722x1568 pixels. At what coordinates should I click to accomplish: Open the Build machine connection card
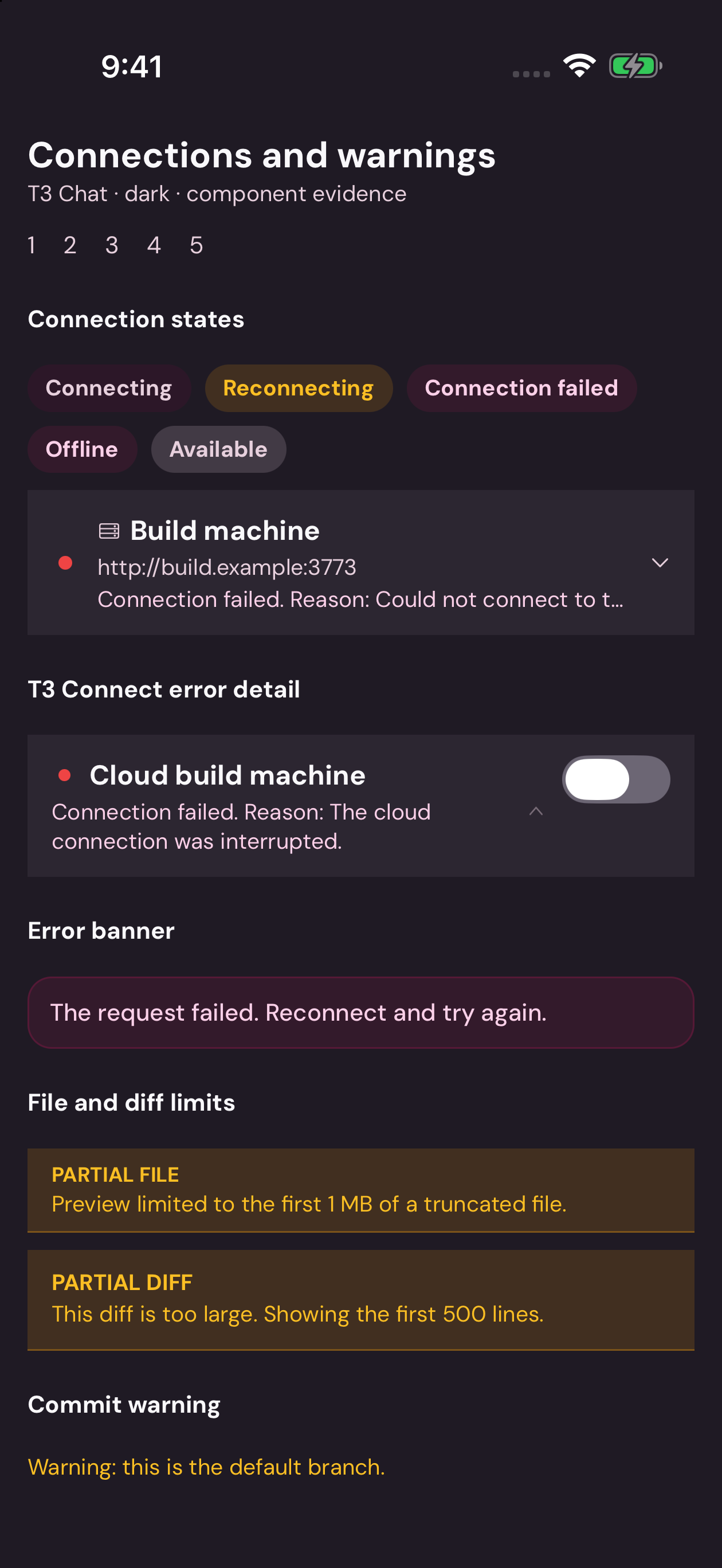point(361,562)
